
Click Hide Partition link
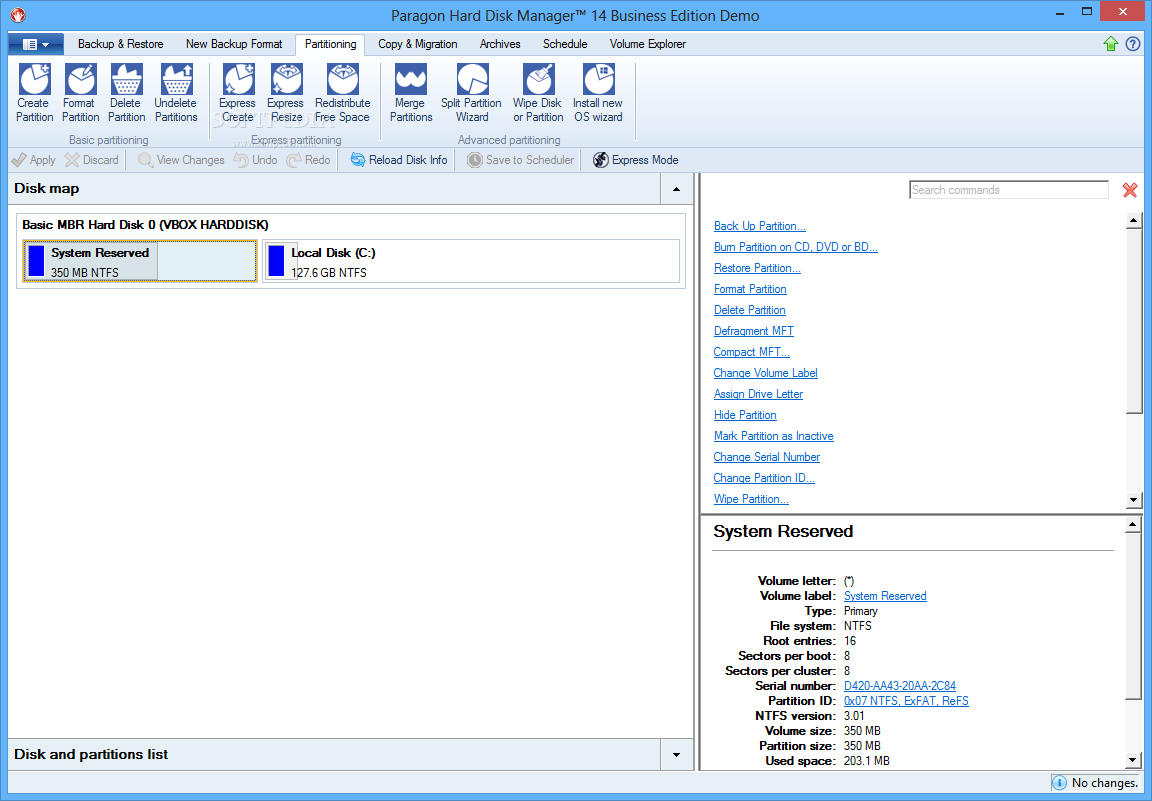(745, 415)
